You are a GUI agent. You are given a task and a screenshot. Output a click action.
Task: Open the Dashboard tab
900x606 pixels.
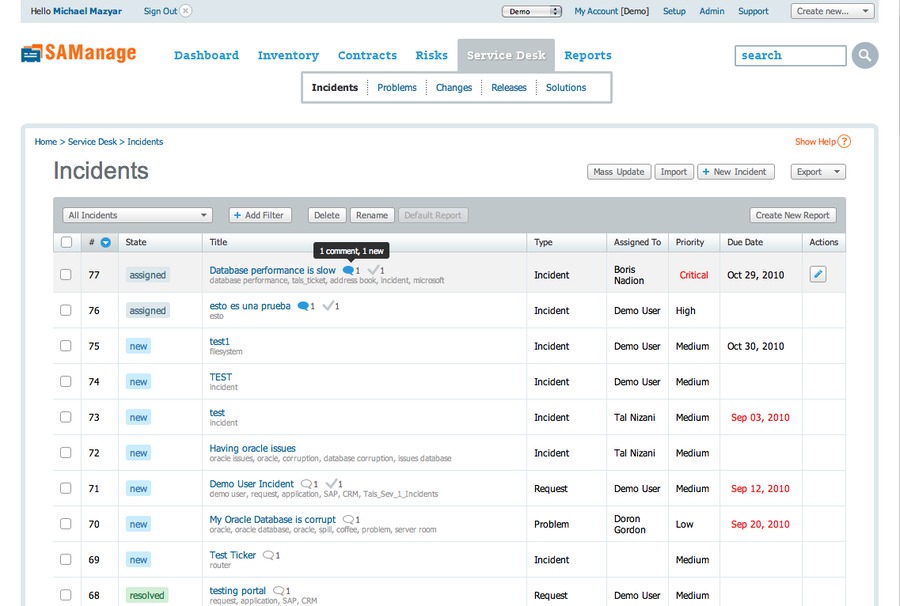[206, 55]
